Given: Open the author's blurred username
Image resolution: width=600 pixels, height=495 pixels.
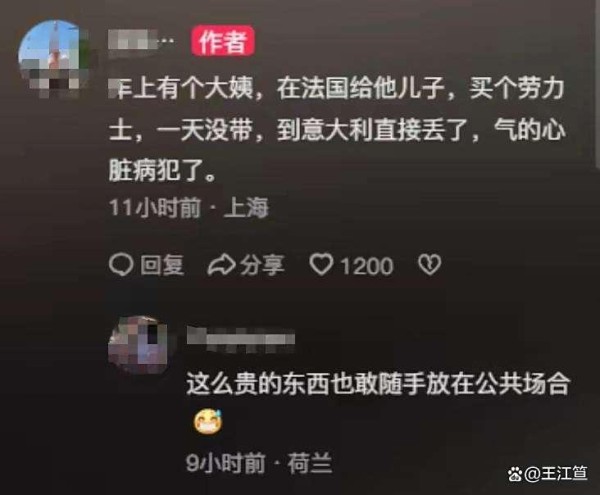Looking at the screenshot, I should 141,39.
